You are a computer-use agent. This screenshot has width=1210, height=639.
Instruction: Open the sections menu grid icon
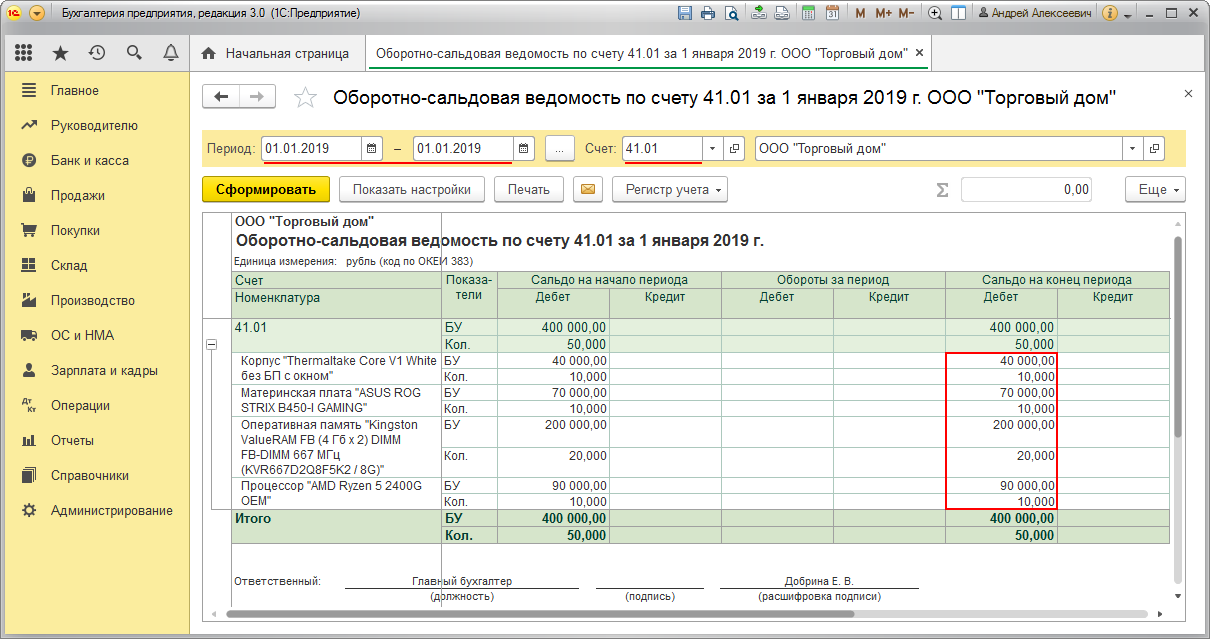tap(23, 53)
